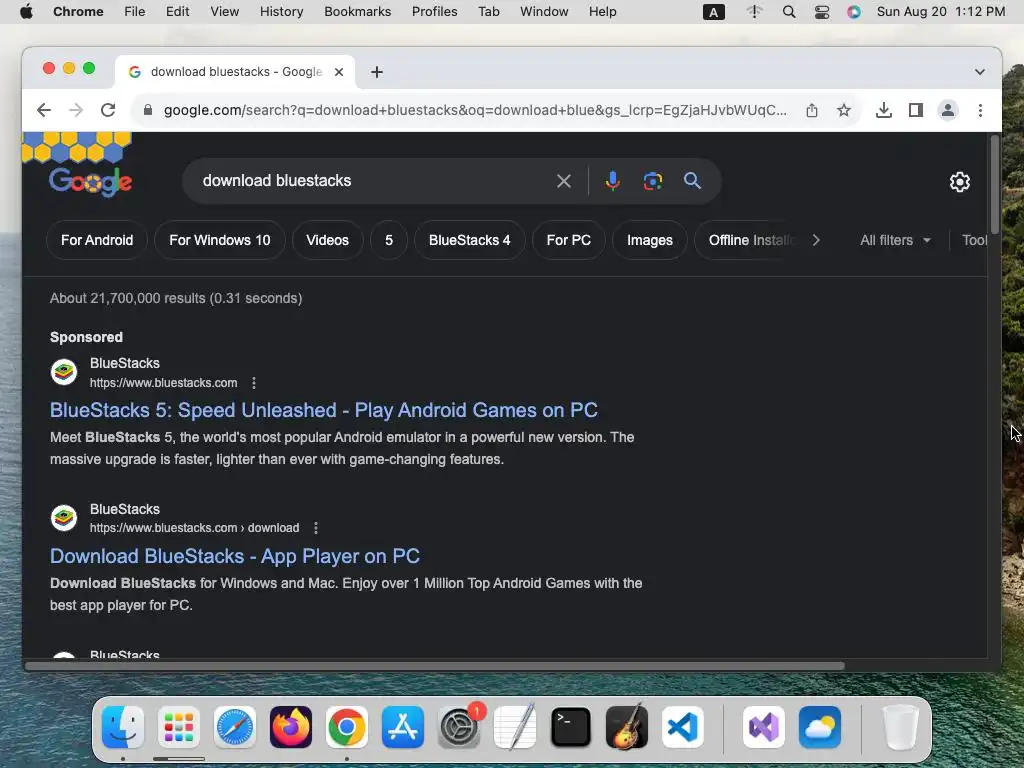The image size is (1024, 768).
Task: Open the Profiles menu
Action: click(434, 12)
